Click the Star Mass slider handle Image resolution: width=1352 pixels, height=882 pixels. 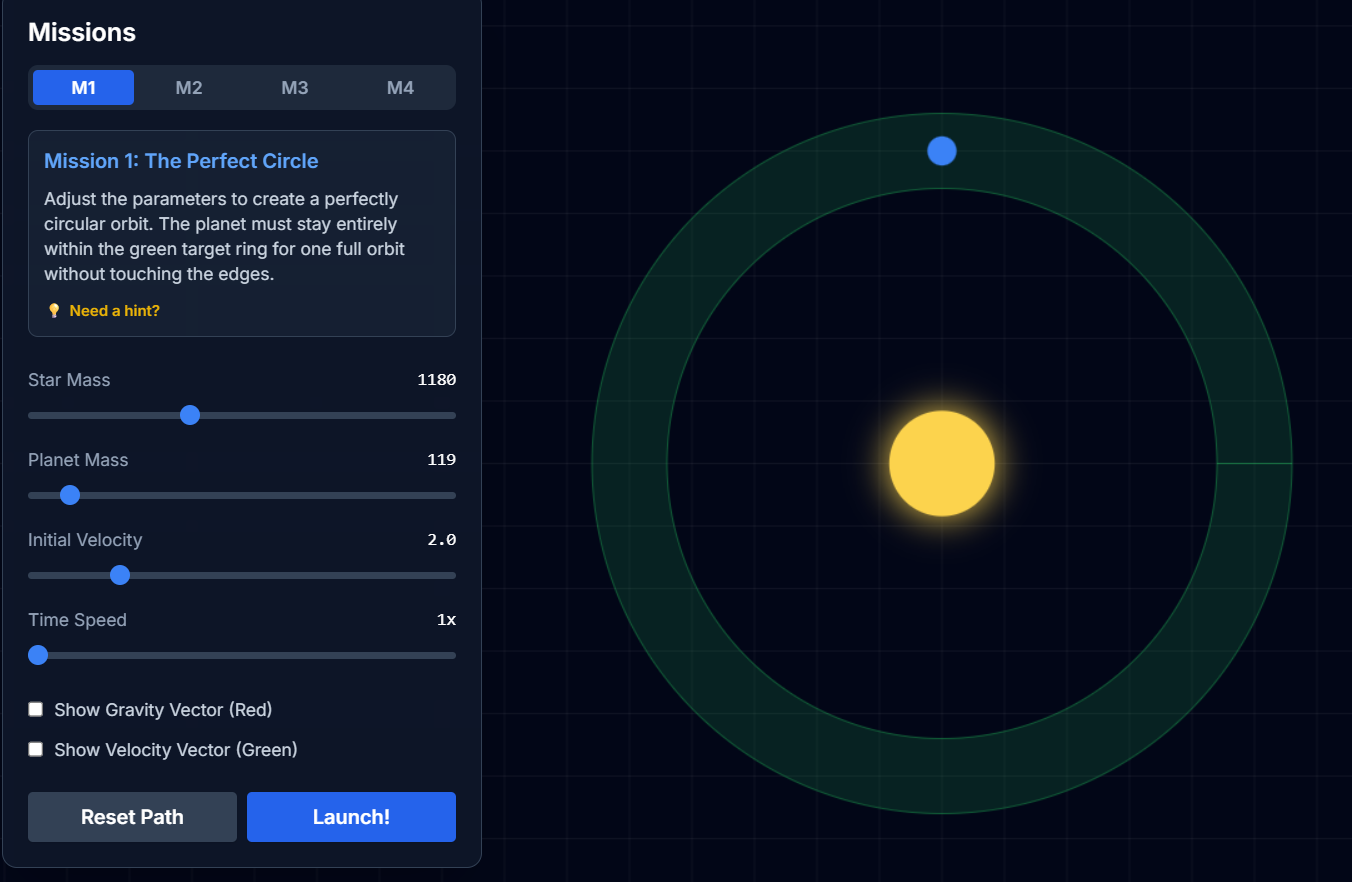(190, 415)
